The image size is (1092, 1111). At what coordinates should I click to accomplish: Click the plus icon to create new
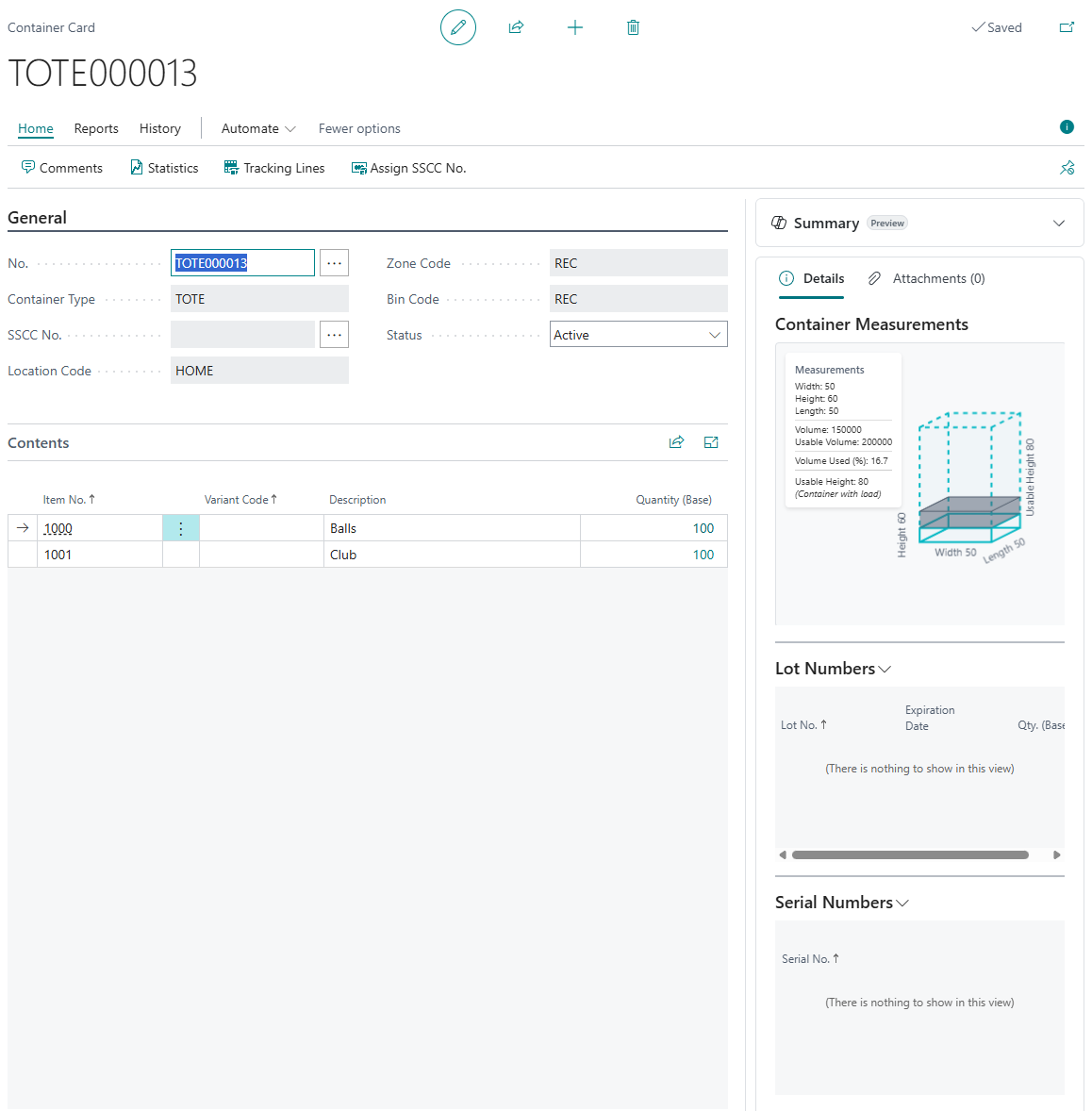(575, 27)
